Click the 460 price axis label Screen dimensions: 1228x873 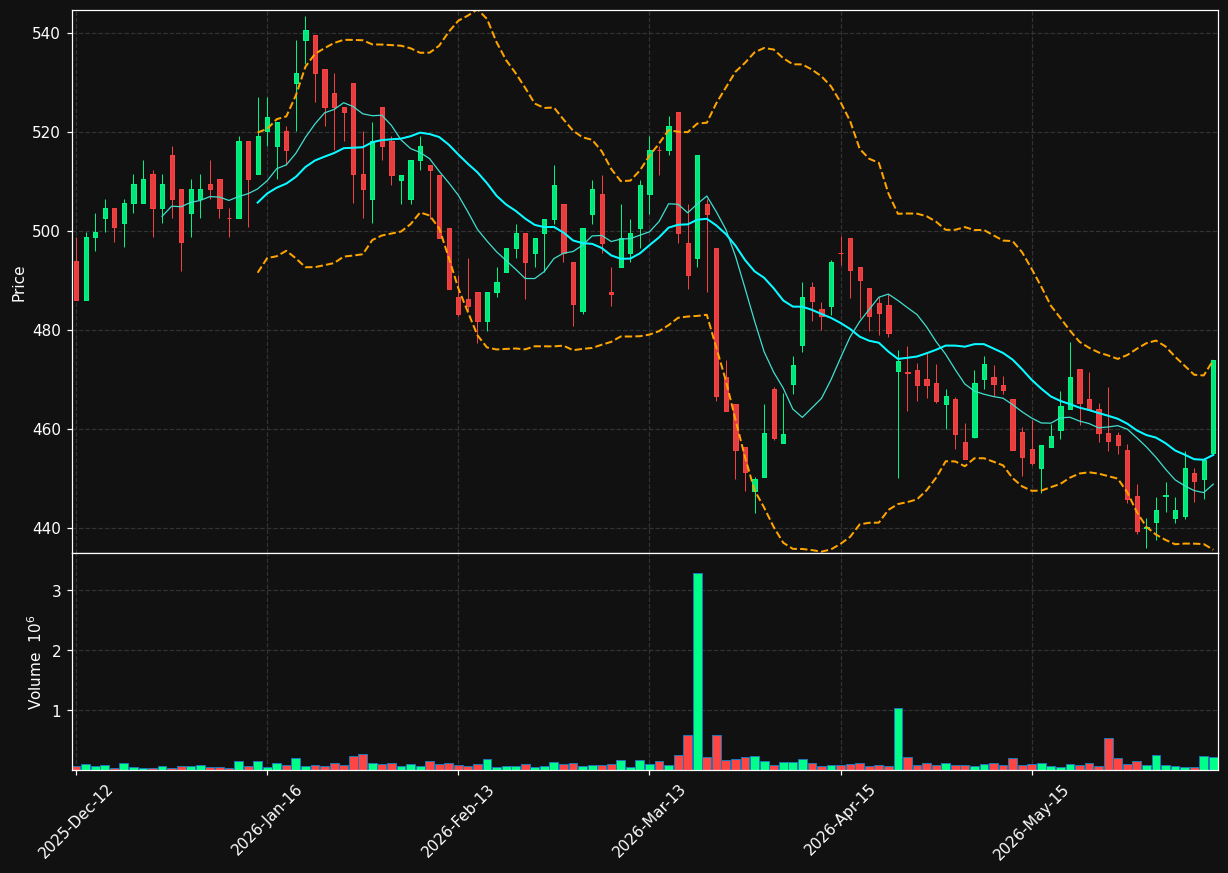pos(47,430)
